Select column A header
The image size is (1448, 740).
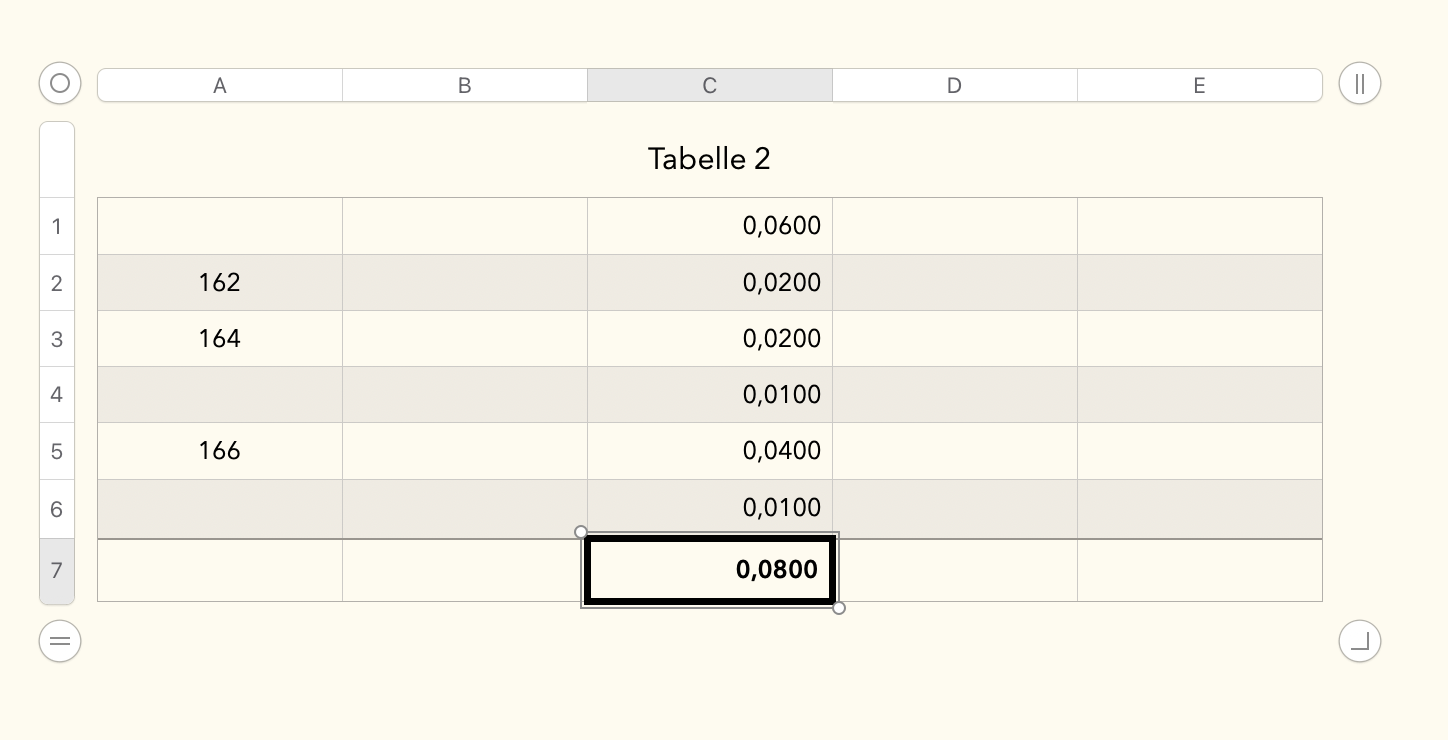pos(220,86)
